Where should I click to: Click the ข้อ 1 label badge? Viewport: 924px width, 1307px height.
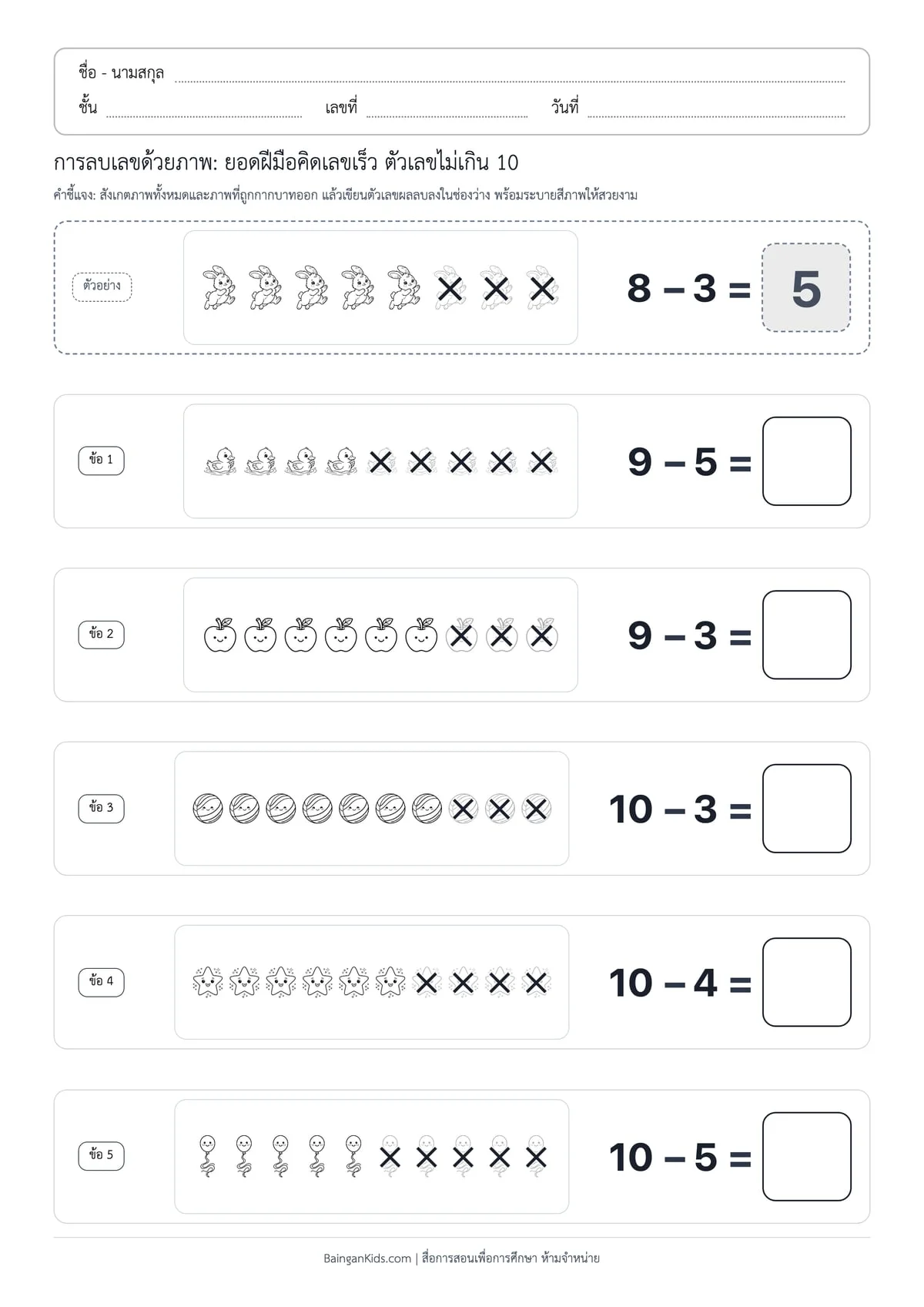click(101, 460)
